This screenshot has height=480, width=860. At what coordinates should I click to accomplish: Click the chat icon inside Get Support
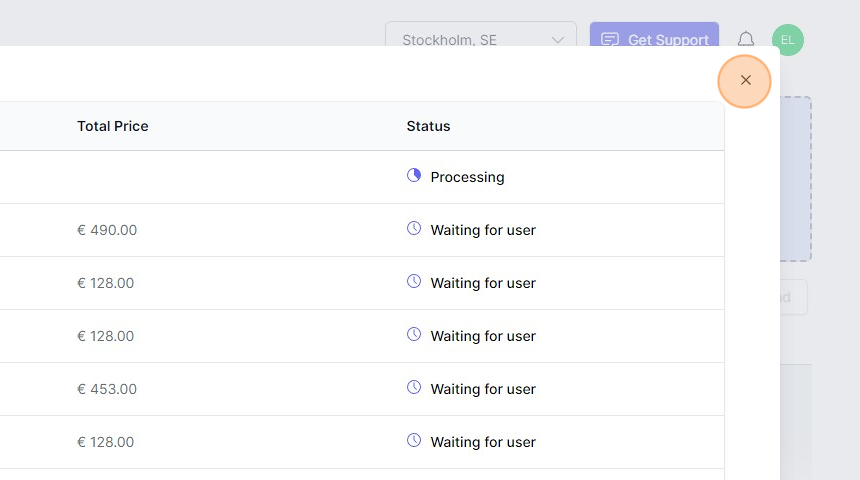pos(610,40)
